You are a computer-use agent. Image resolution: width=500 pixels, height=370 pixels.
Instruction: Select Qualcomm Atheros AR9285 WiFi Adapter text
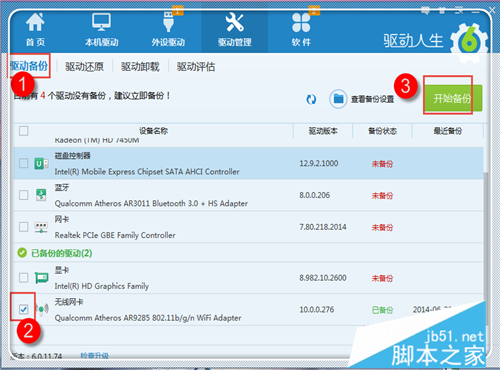(148, 318)
